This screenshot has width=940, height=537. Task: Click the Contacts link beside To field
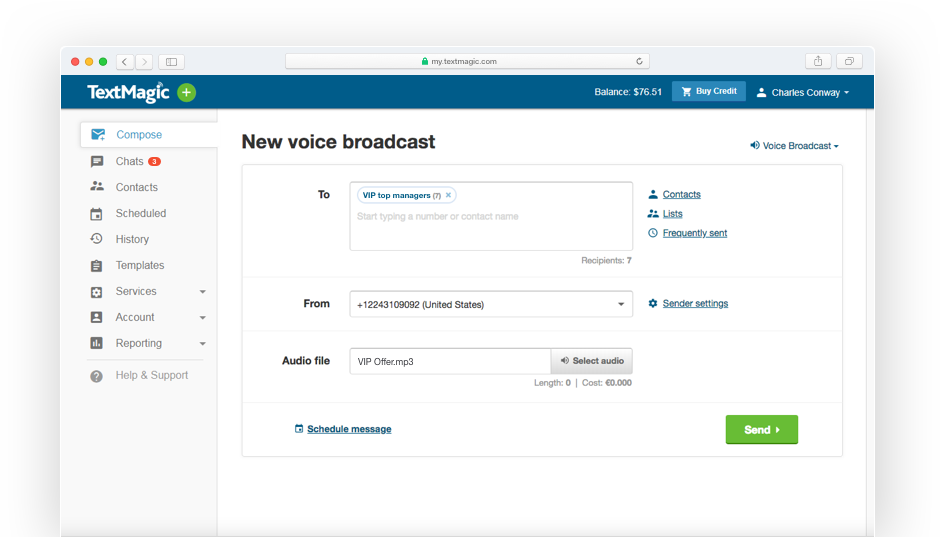pyautogui.click(x=682, y=194)
